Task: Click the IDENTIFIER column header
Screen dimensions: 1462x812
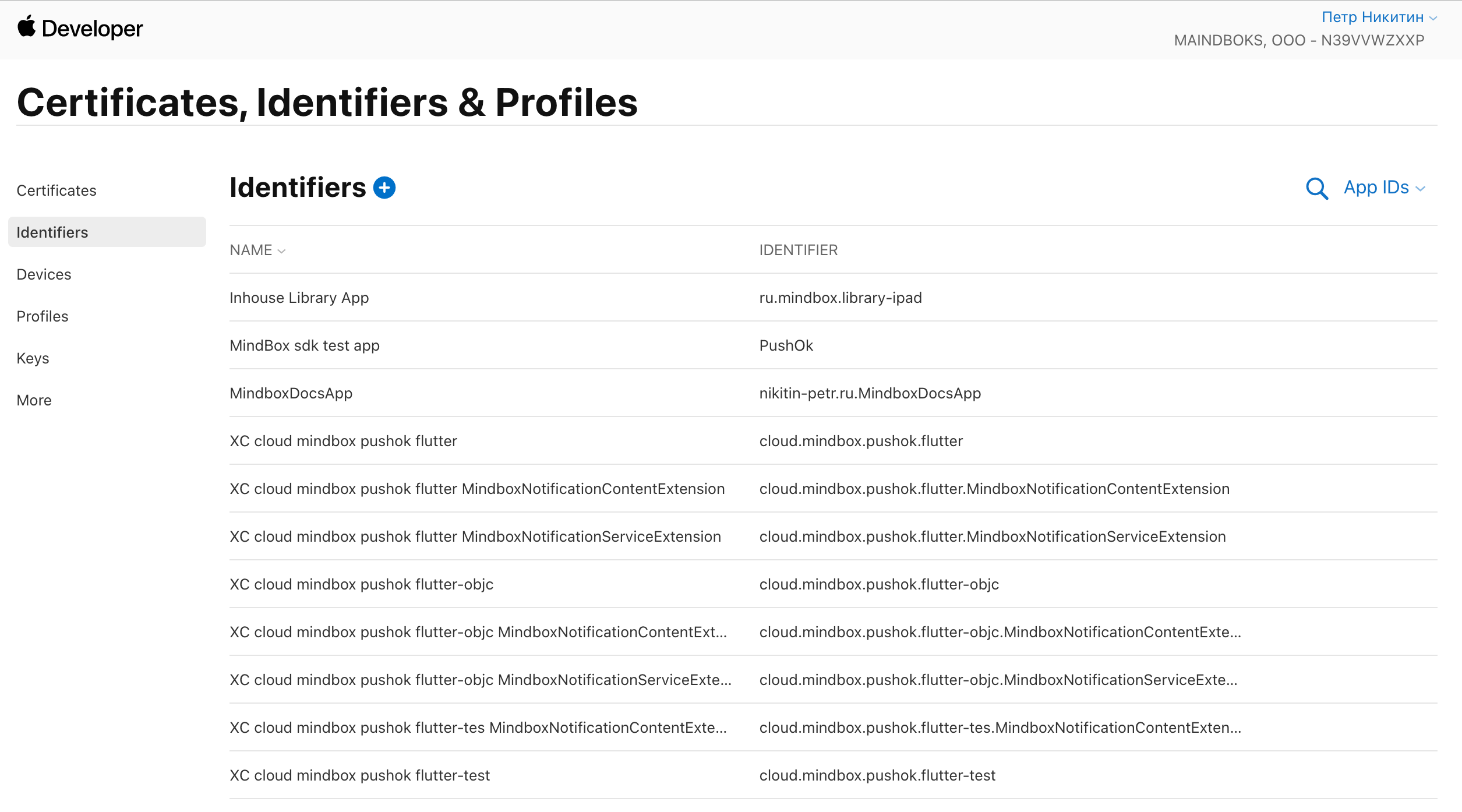Action: (799, 250)
